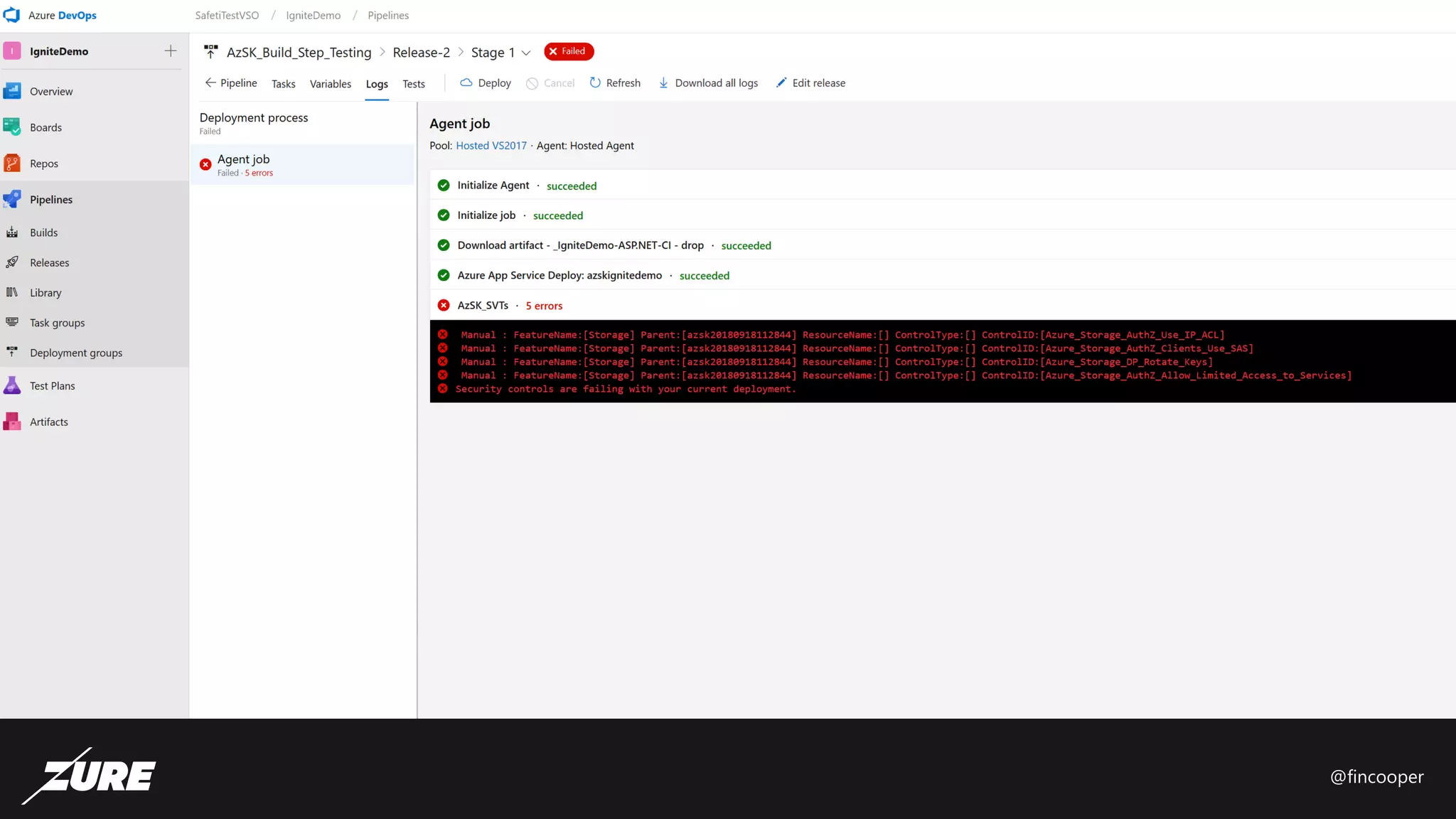Open Azure App Service Deploy step log
This screenshot has width=1456, height=819.
[x=559, y=275]
